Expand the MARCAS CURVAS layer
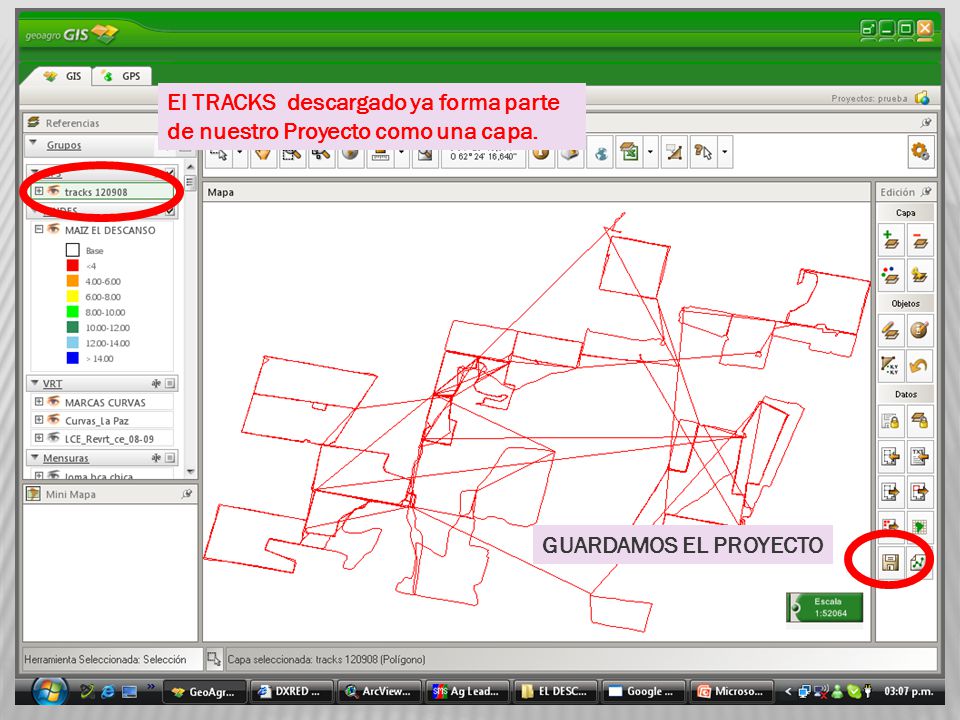960x720 pixels. pyautogui.click(x=39, y=402)
